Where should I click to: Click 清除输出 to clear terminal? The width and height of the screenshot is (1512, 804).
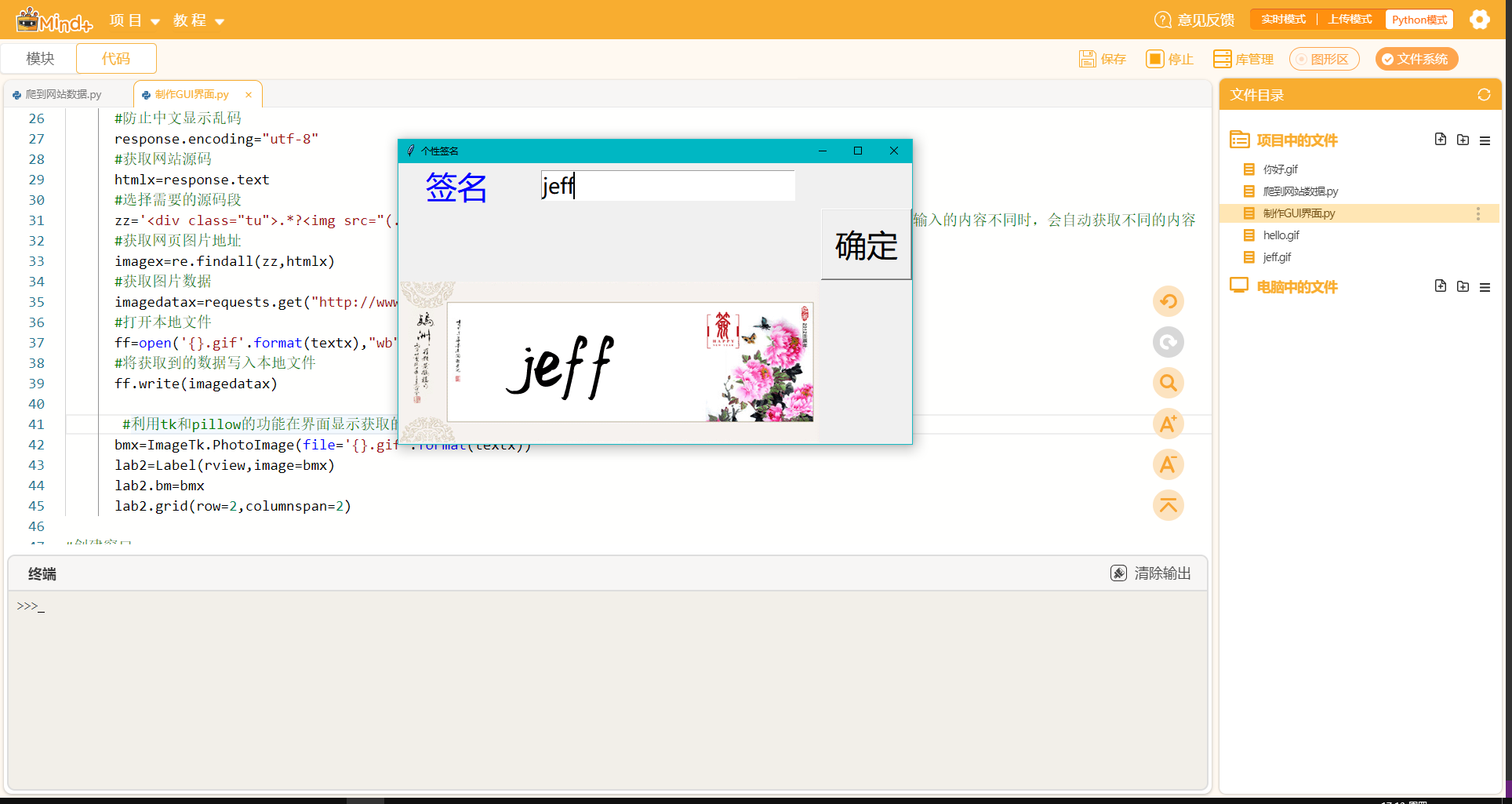click(x=1150, y=573)
